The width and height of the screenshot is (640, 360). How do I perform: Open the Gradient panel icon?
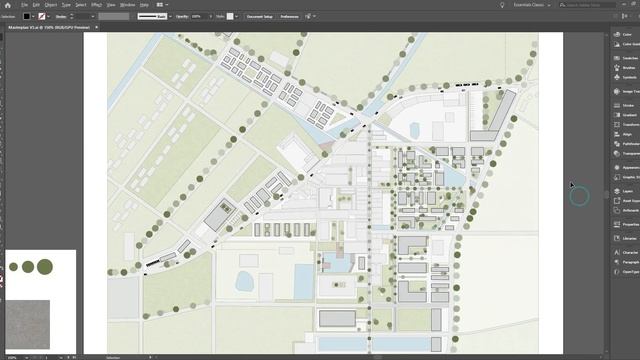(617, 115)
